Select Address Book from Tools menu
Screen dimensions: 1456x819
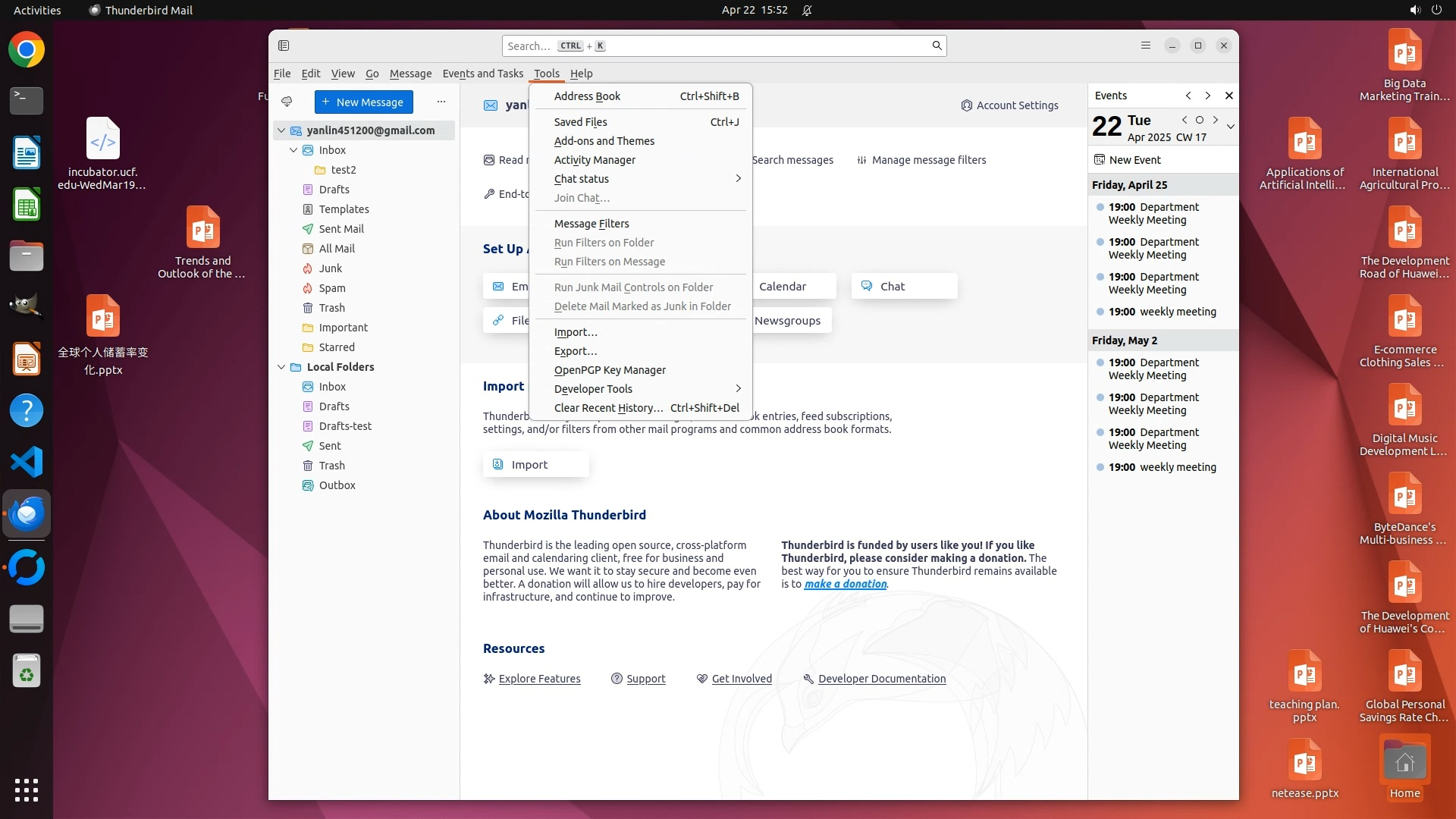coord(587,96)
